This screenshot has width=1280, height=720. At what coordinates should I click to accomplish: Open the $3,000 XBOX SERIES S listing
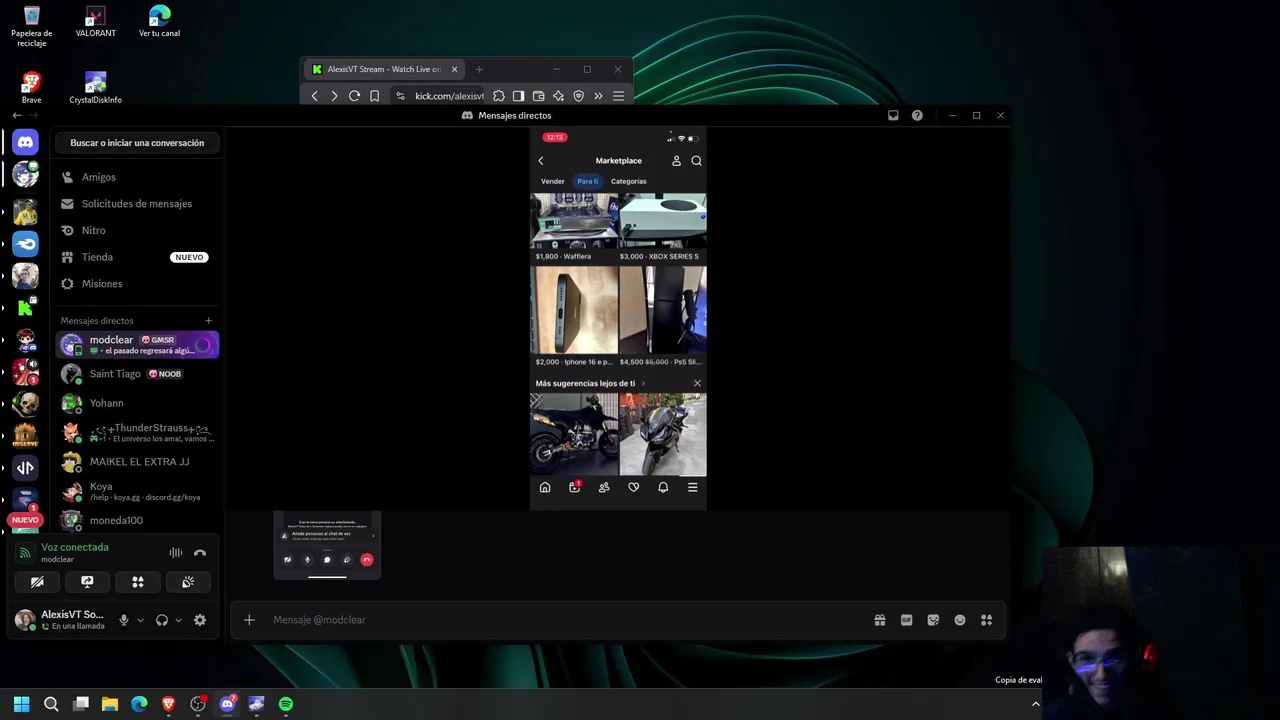(663, 228)
